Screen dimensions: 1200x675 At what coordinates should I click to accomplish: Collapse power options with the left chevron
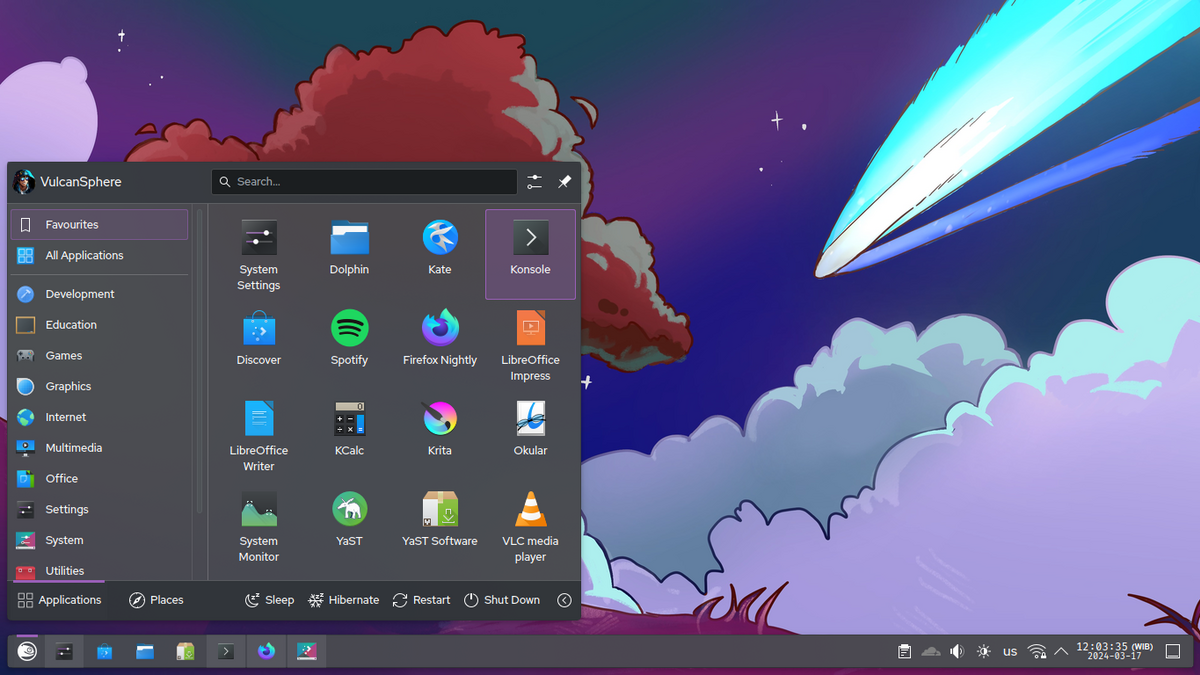[x=564, y=600]
